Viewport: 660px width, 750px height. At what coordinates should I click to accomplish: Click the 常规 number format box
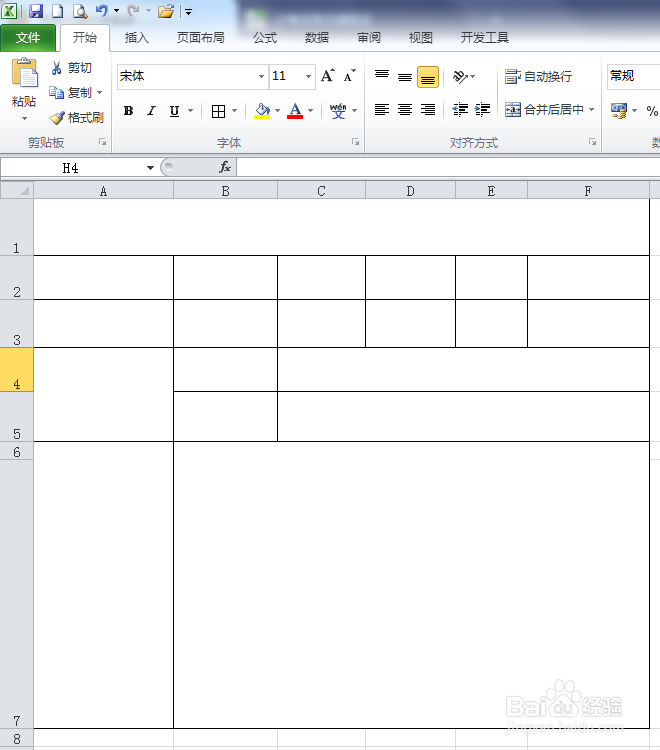[634, 76]
